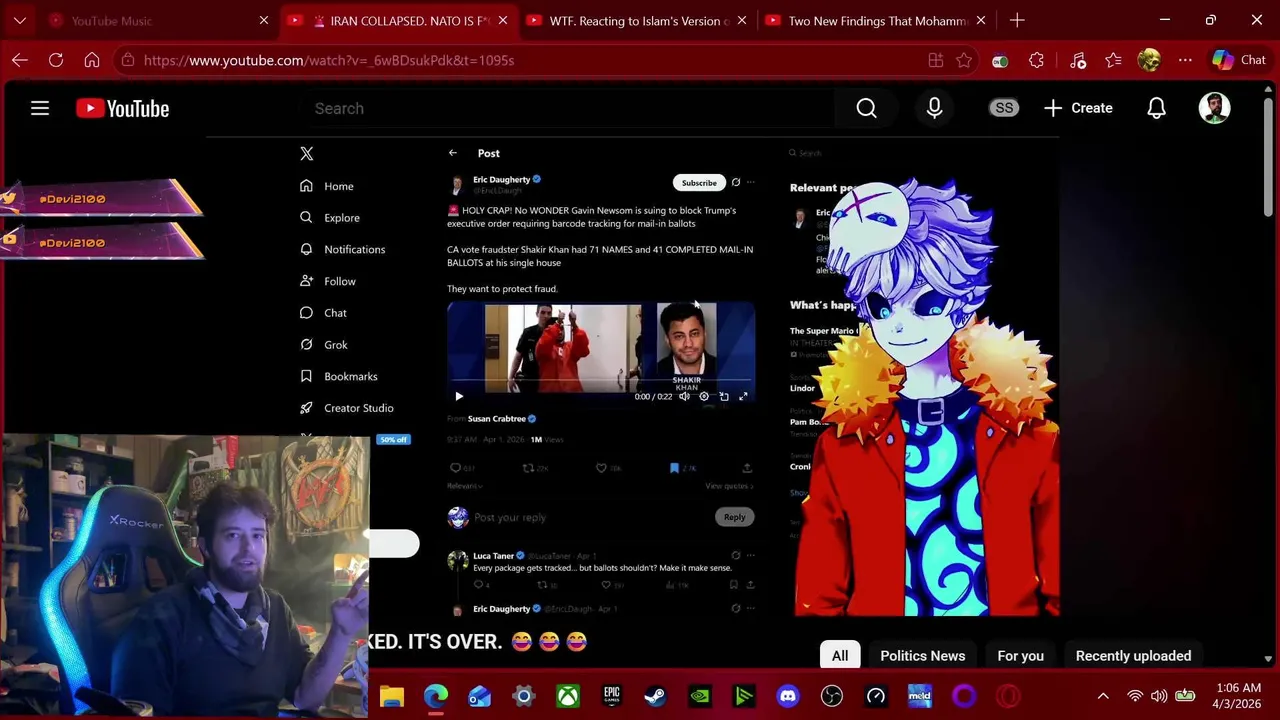The width and height of the screenshot is (1280, 720).
Task: Expand the tab actions chevron menu
Action: [x=20, y=20]
